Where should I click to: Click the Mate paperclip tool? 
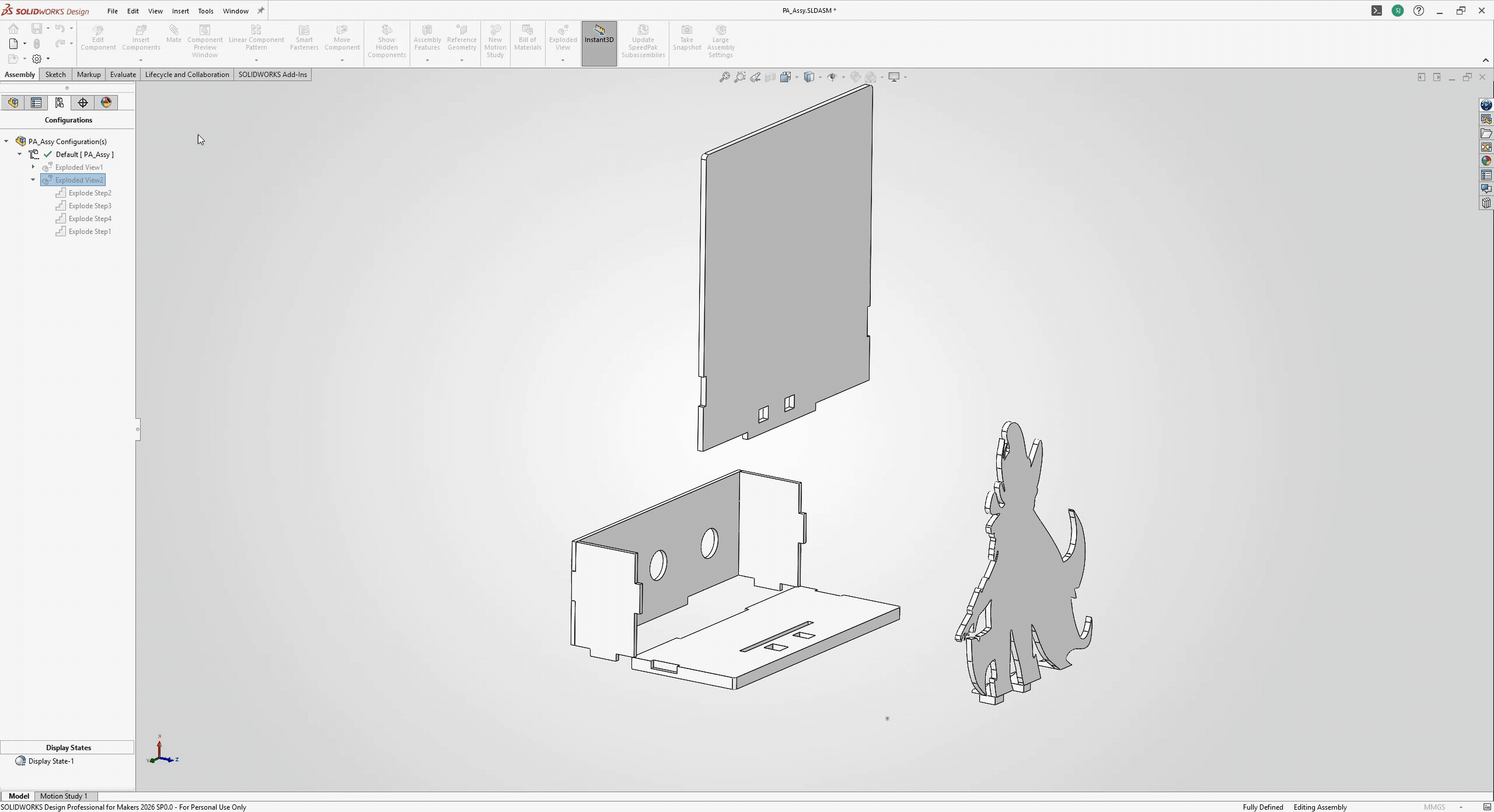point(173,34)
